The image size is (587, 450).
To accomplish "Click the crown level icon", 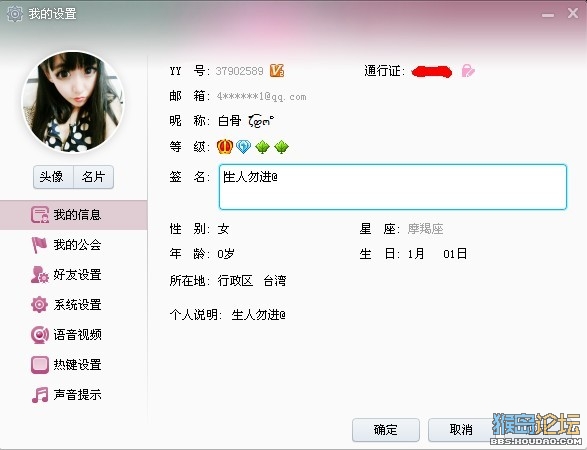I will [225, 146].
